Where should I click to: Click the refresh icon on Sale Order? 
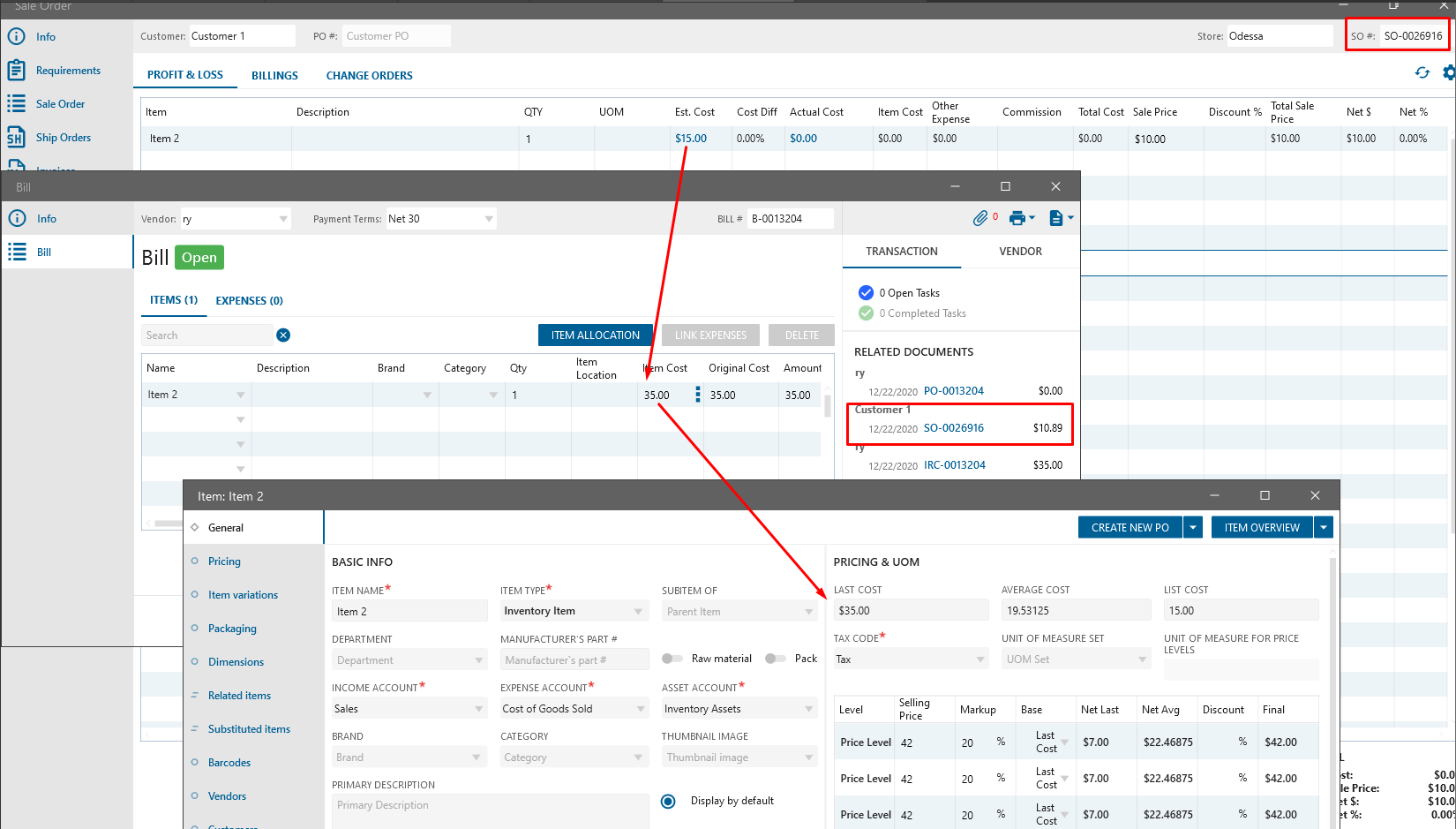tap(1422, 73)
